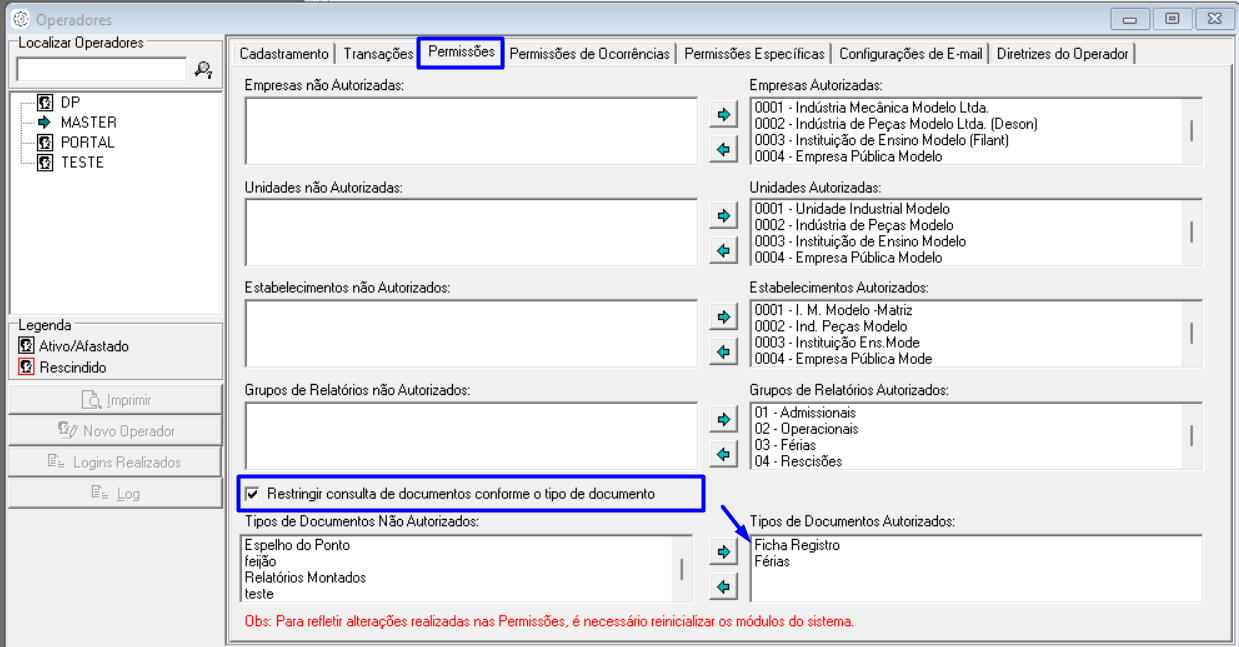Viewport: 1239px width, 647px height.
Task: Click the search operator magnifier icon
Action: (203, 70)
